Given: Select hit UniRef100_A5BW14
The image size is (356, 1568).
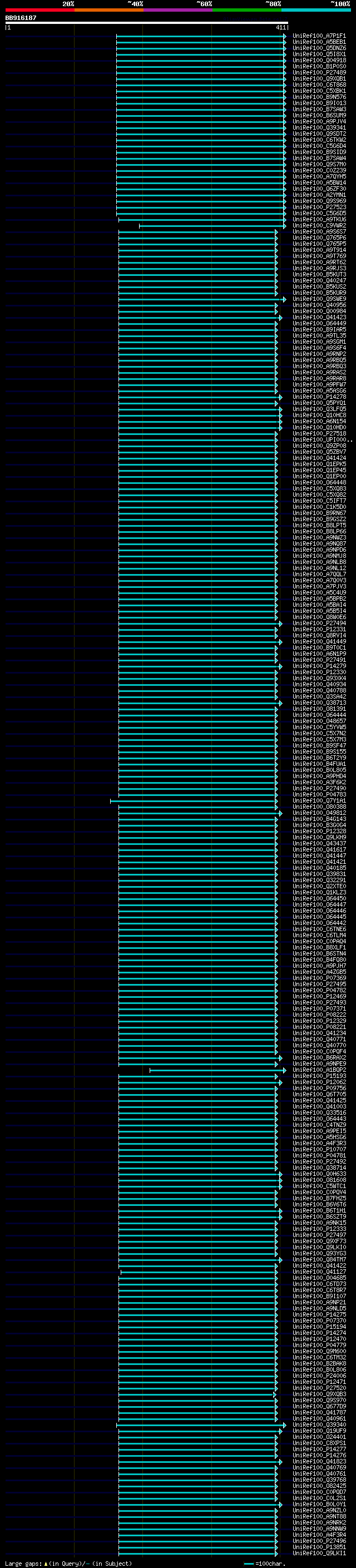Looking at the screenshot, I should pos(319,182).
